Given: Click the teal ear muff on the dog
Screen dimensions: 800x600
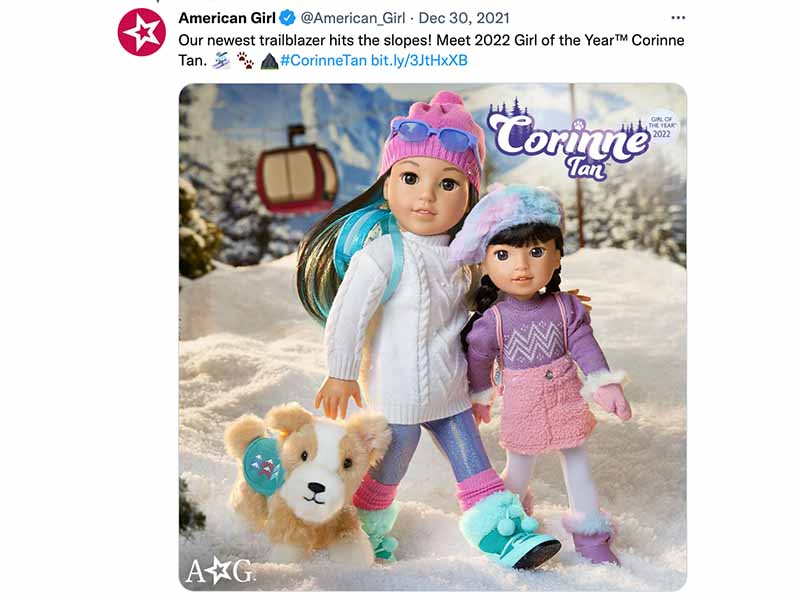Looking at the screenshot, I should [264, 465].
